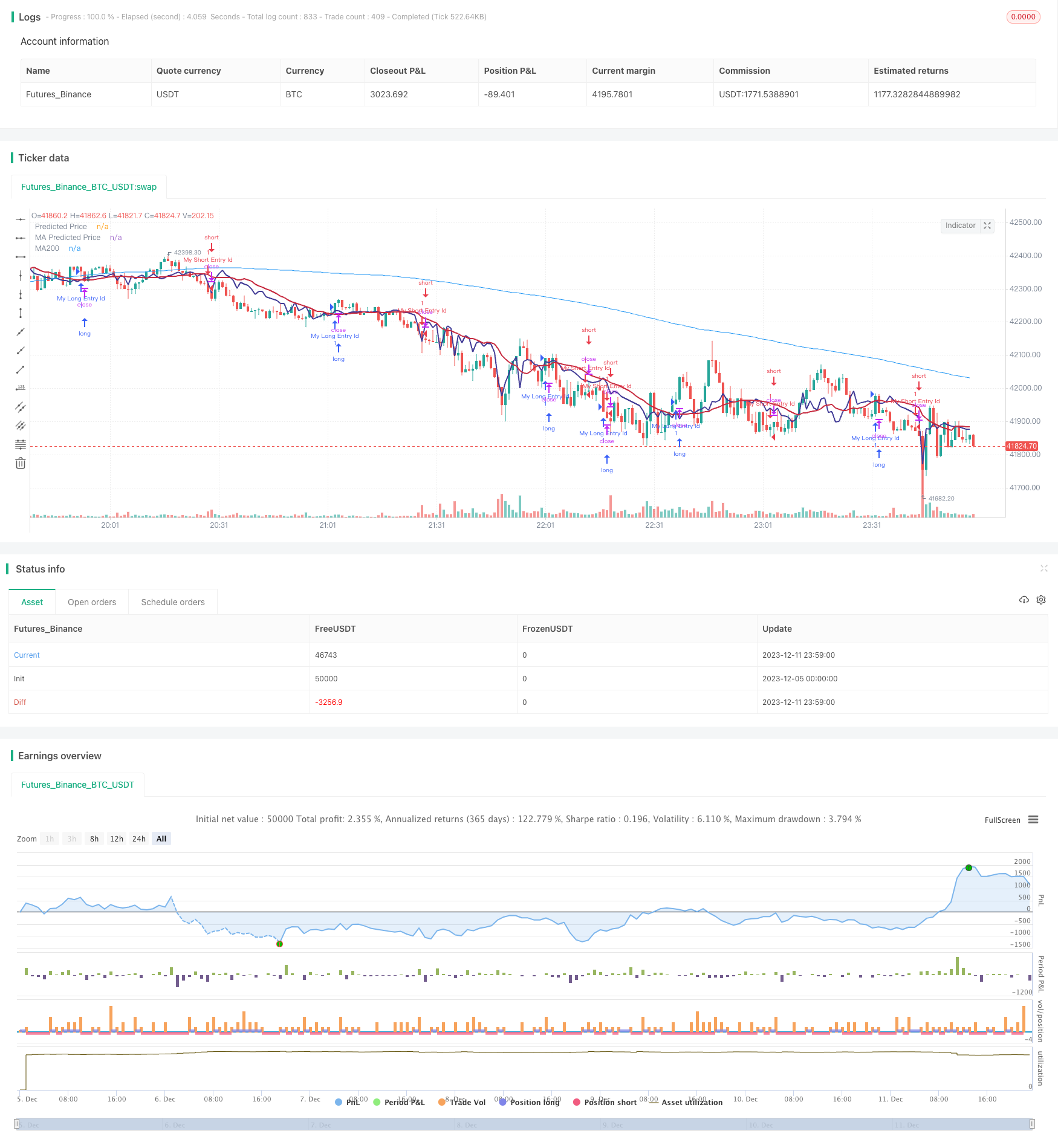
Task: Click the FreeUSDT value 46743
Action: 326,655
